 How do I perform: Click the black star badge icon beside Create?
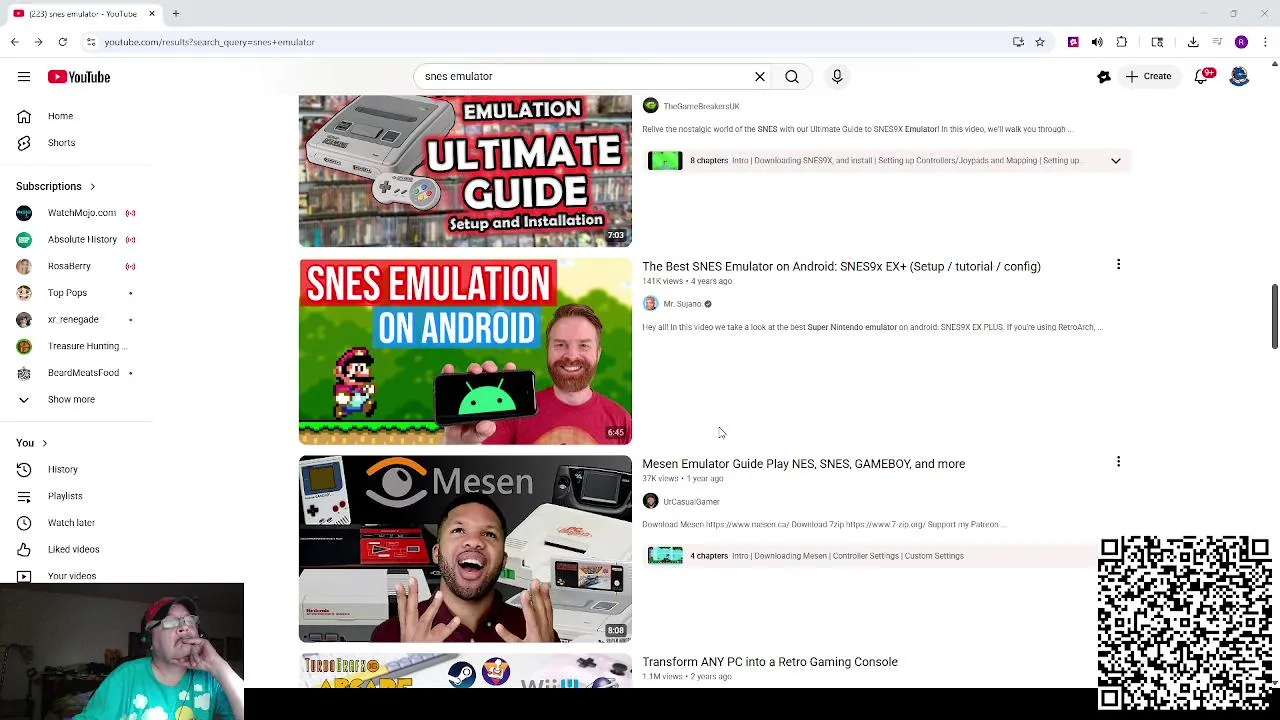pos(1104,76)
